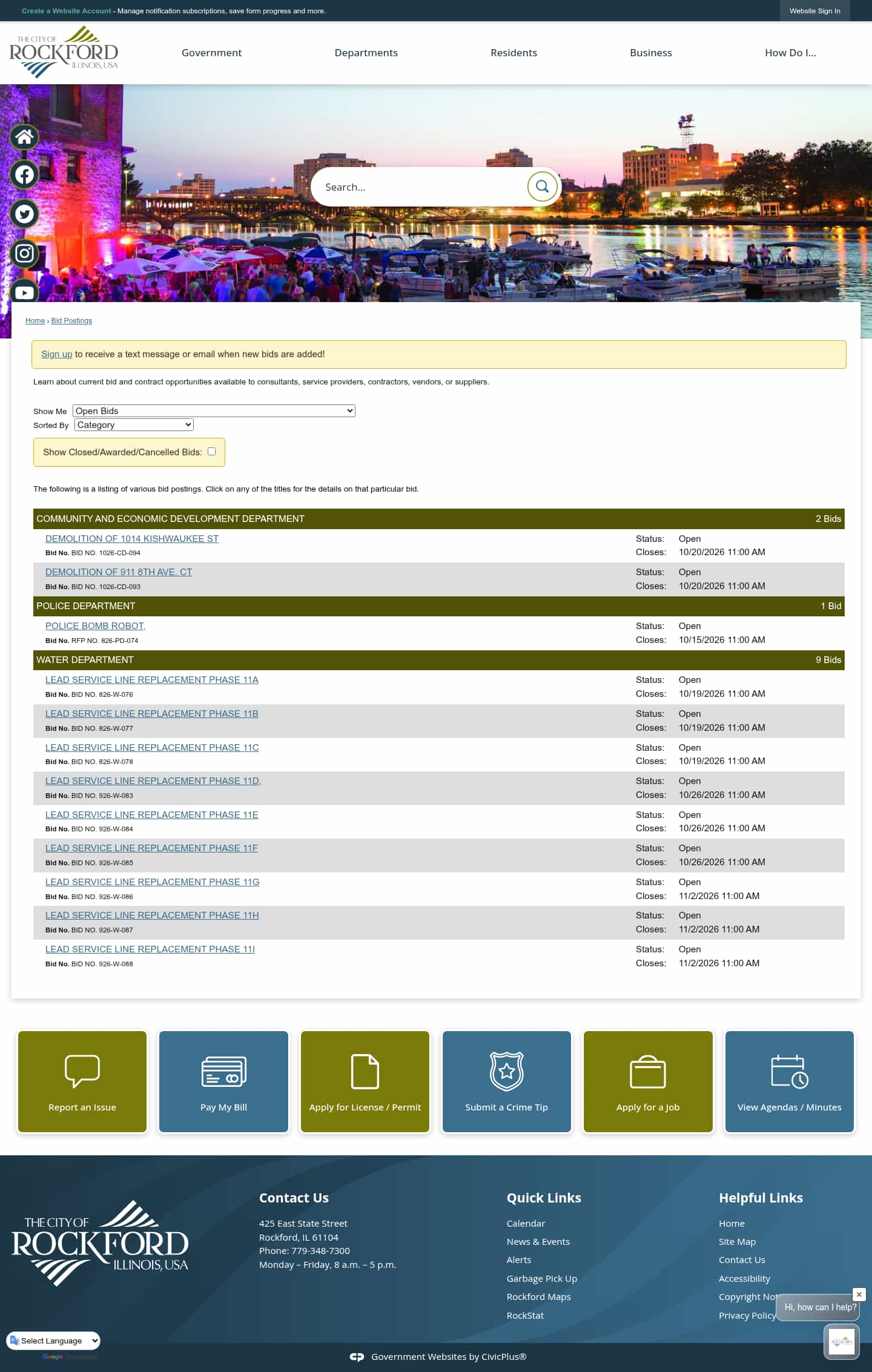Screen dimensions: 872x1372
Task: Open footer Home helpful link
Action: point(732,1223)
